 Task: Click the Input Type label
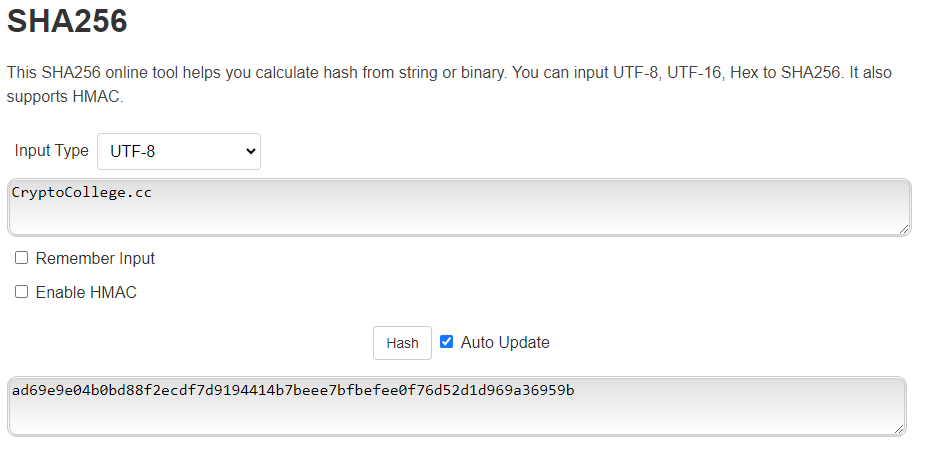pos(52,151)
